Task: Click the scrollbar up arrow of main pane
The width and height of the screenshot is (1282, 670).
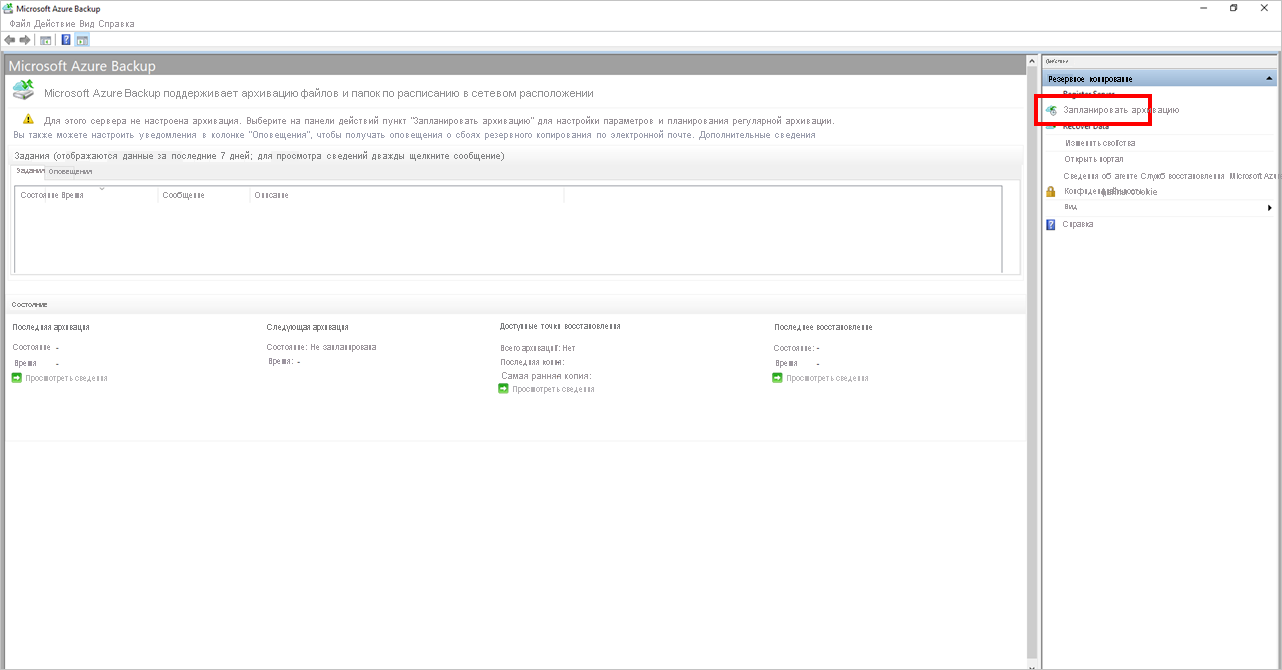Action: pyautogui.click(x=1033, y=62)
